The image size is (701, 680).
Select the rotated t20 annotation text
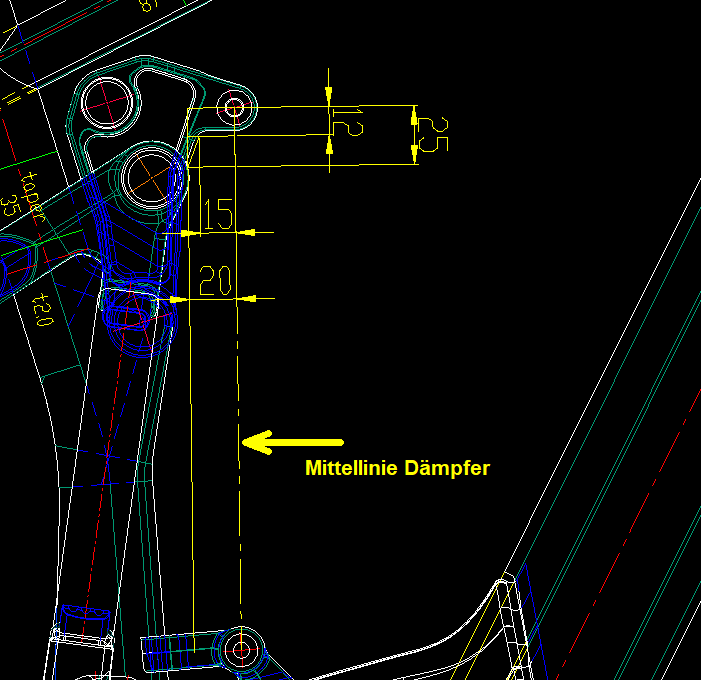click(42, 310)
